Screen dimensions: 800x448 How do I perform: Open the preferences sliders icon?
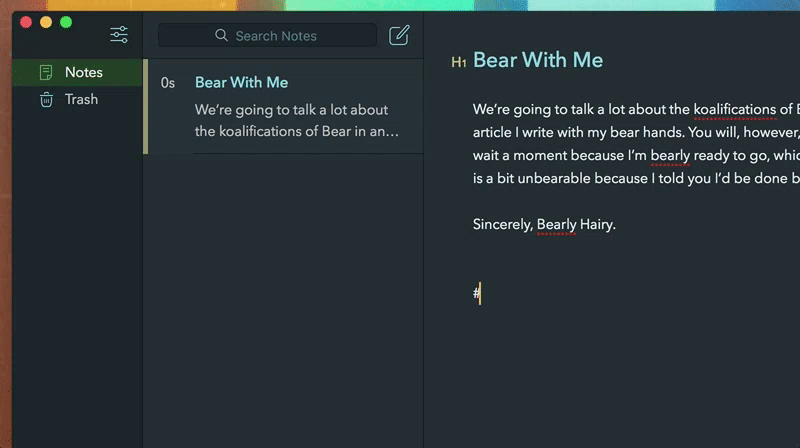pyautogui.click(x=119, y=35)
